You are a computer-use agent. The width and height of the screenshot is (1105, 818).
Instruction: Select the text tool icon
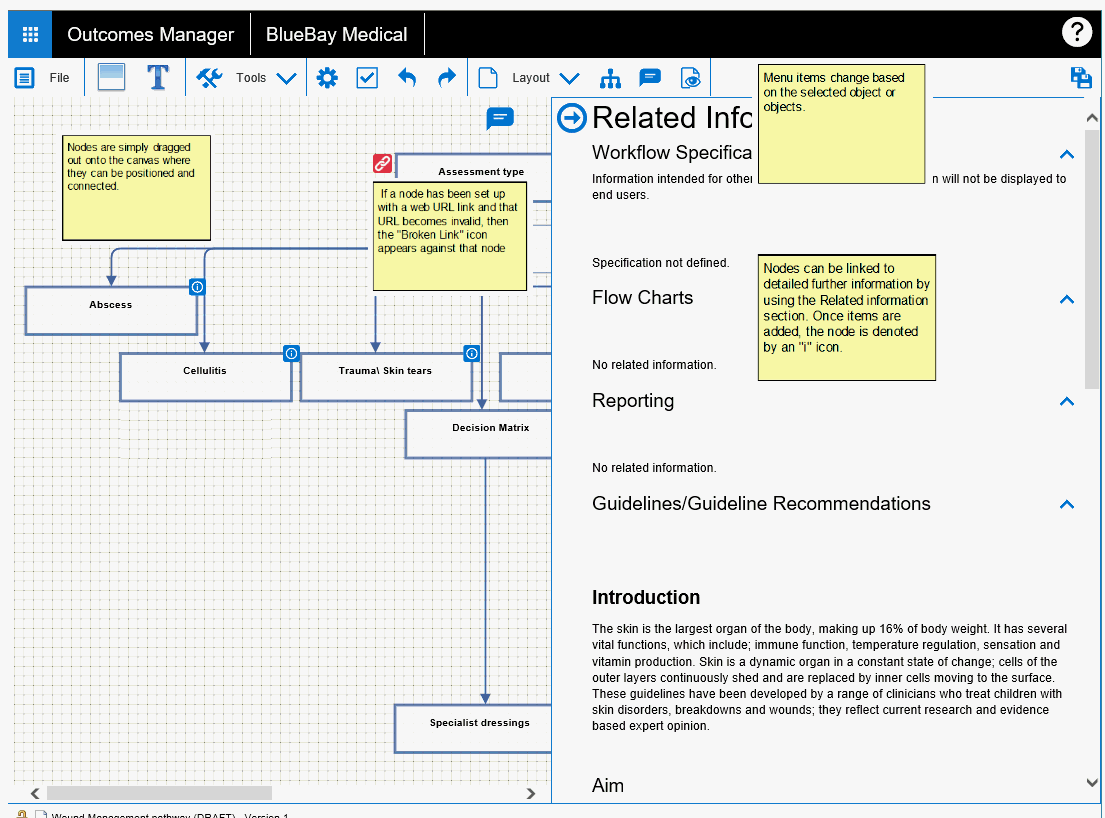(x=158, y=78)
